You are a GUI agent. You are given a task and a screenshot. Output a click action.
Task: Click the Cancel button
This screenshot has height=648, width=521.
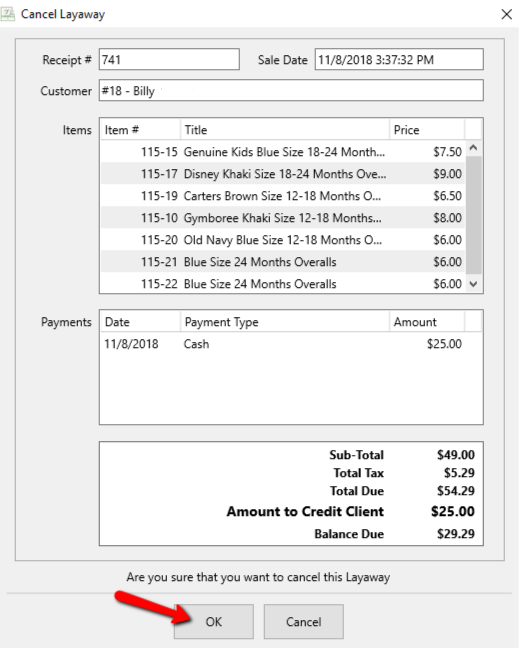point(304,622)
